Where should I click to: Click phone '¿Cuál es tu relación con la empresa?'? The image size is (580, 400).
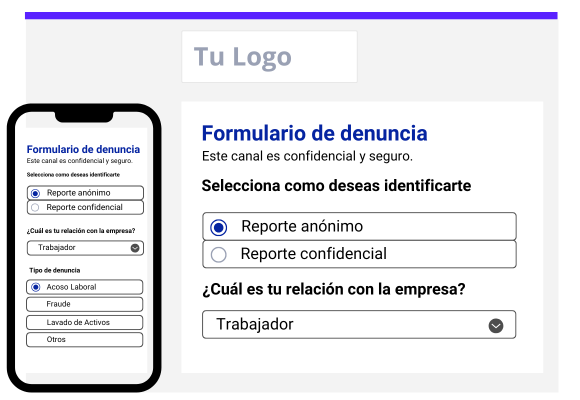click(x=81, y=231)
